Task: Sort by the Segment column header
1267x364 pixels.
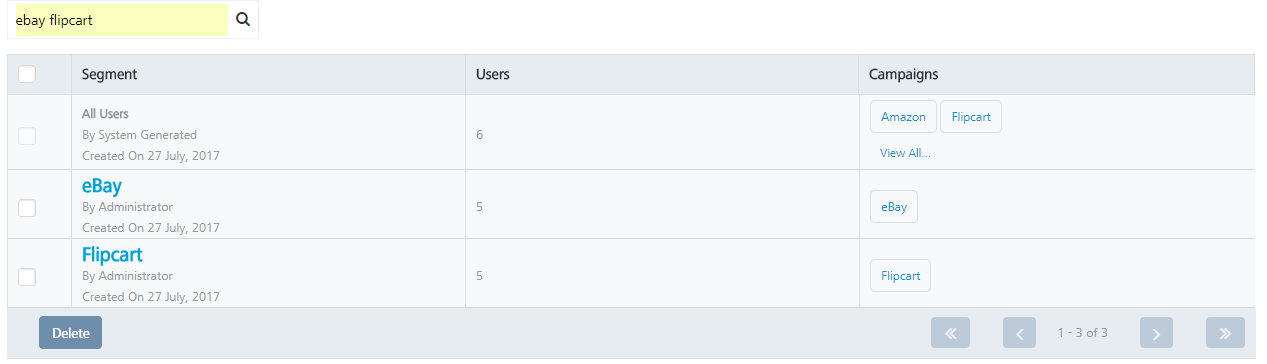Action: point(109,75)
